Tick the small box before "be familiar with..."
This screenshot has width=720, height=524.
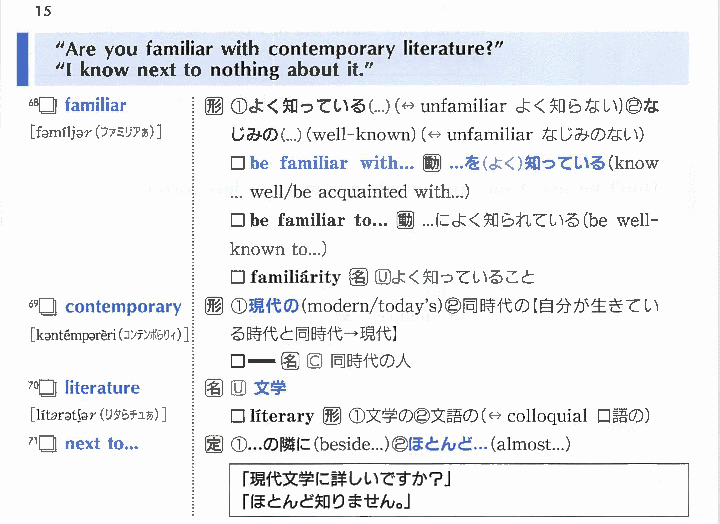(237, 164)
